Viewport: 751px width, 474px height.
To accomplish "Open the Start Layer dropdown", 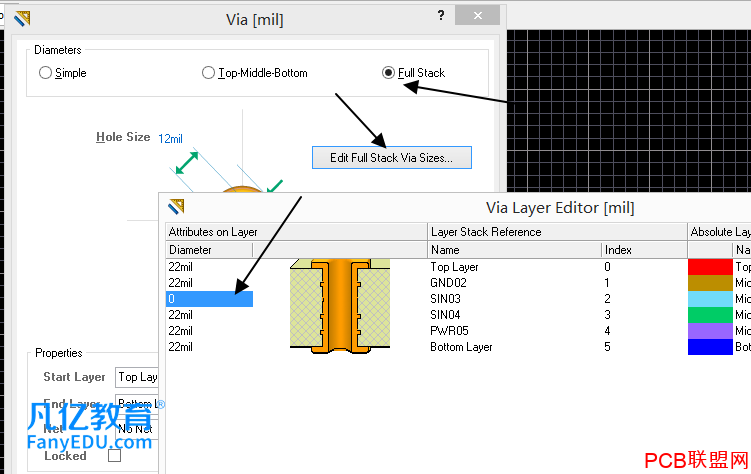I will (x=137, y=377).
